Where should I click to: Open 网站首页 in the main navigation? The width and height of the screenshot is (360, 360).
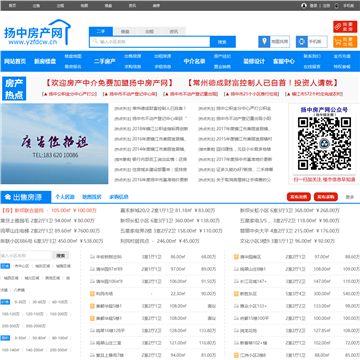tap(15, 61)
